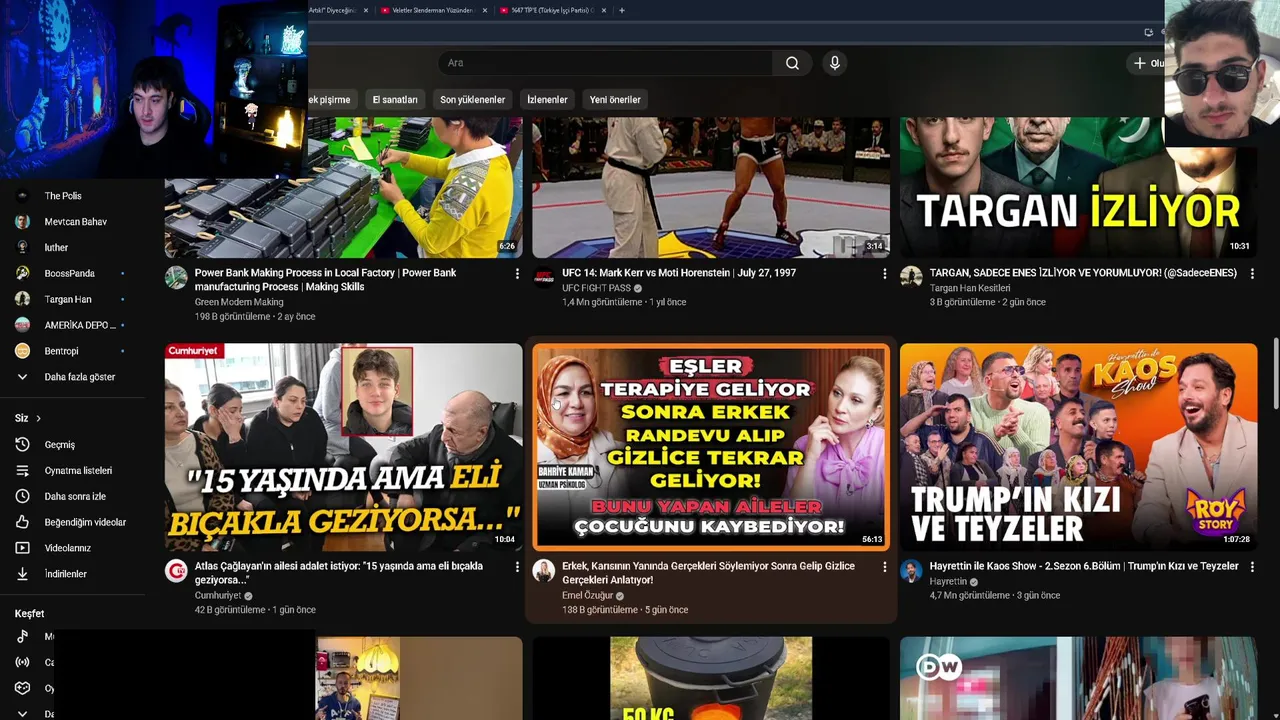The height and width of the screenshot is (720, 1280).
Task: Open the music note explore icon
Action: pyautogui.click(x=22, y=636)
